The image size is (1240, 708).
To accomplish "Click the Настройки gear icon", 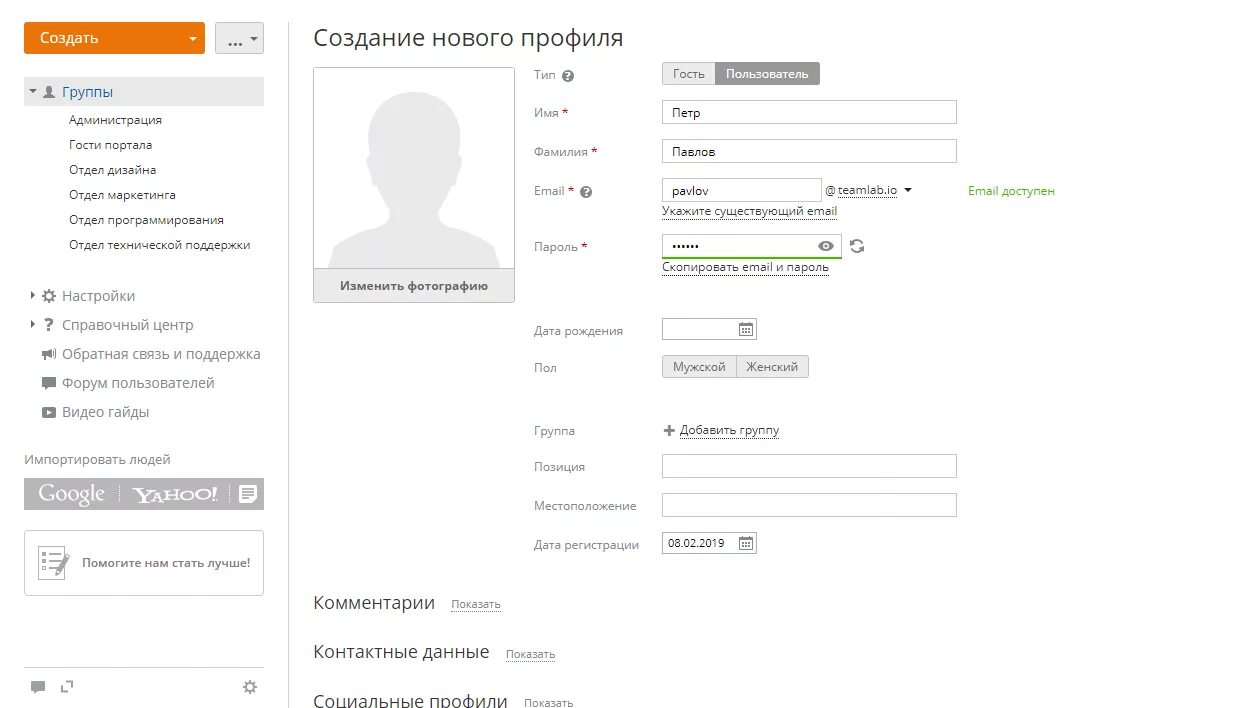I will [49, 296].
